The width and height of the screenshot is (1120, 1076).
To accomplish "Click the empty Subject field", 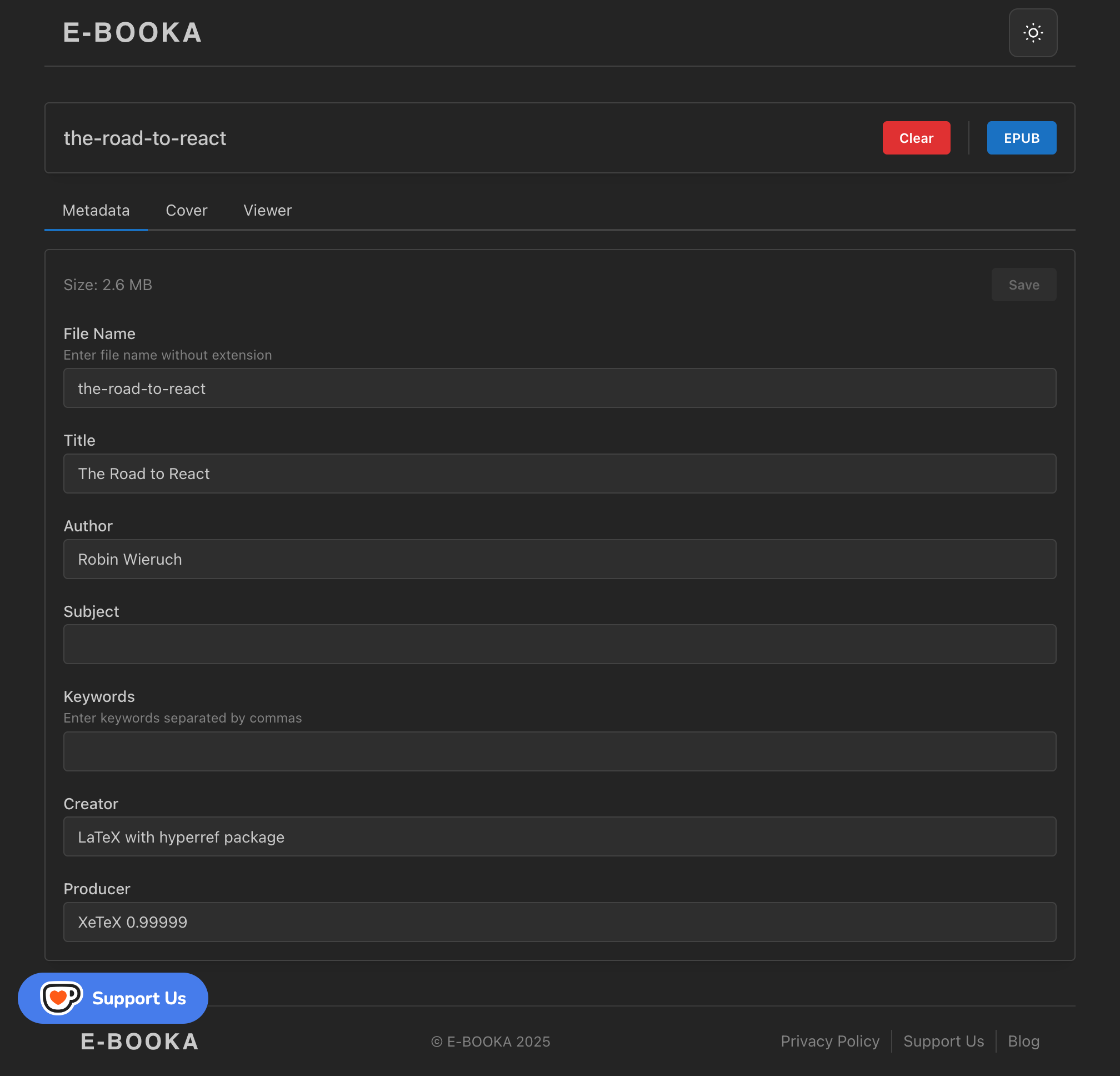I will coord(559,644).
